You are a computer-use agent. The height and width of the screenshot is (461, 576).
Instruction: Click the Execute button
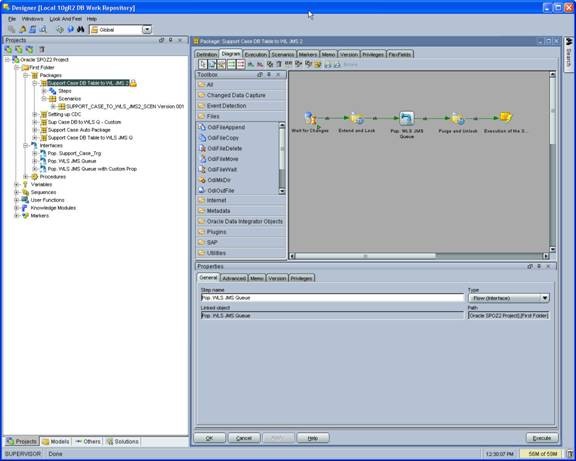542,438
